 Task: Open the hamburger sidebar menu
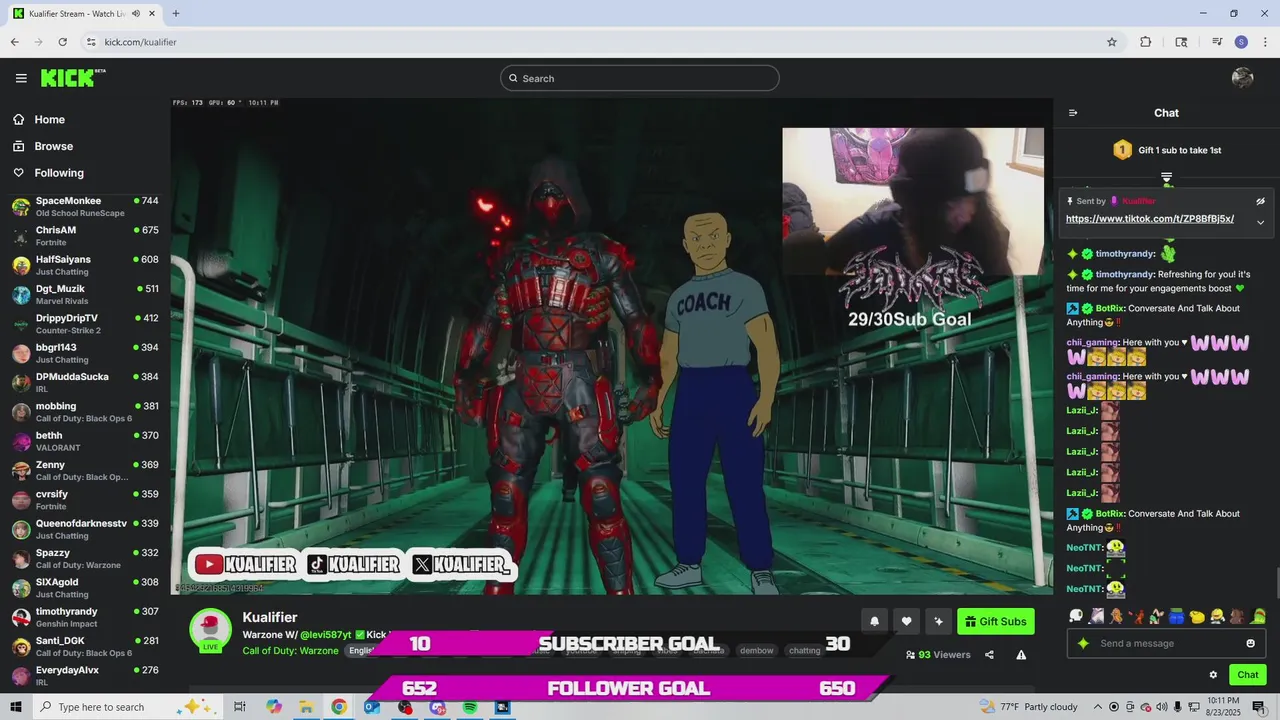point(21,78)
